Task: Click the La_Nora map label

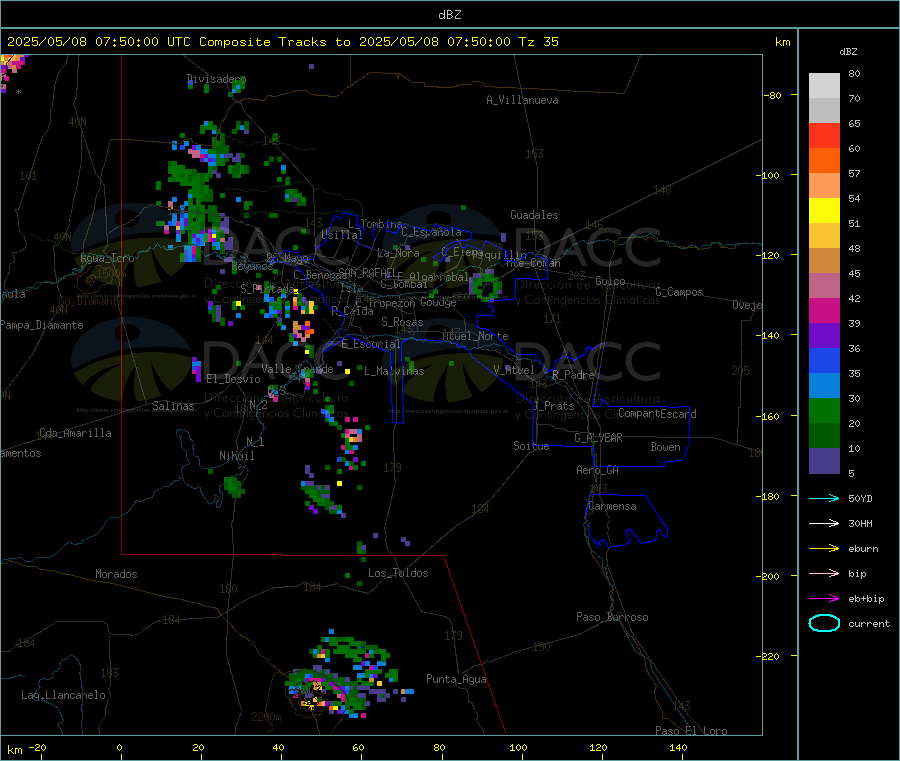Action: (398, 253)
